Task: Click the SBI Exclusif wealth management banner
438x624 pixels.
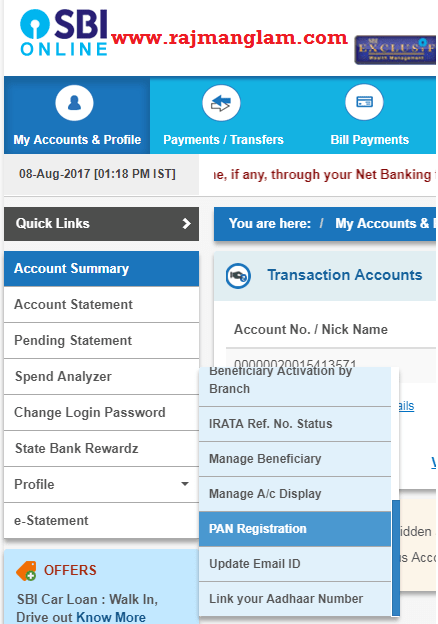Action: click(395, 50)
